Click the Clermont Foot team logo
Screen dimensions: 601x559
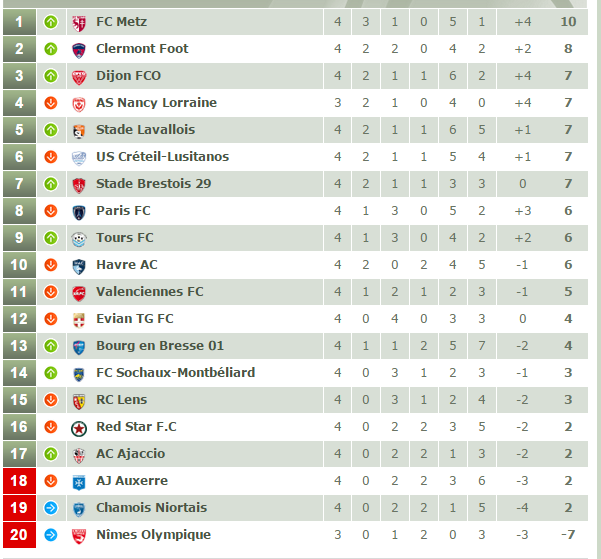[79, 50]
